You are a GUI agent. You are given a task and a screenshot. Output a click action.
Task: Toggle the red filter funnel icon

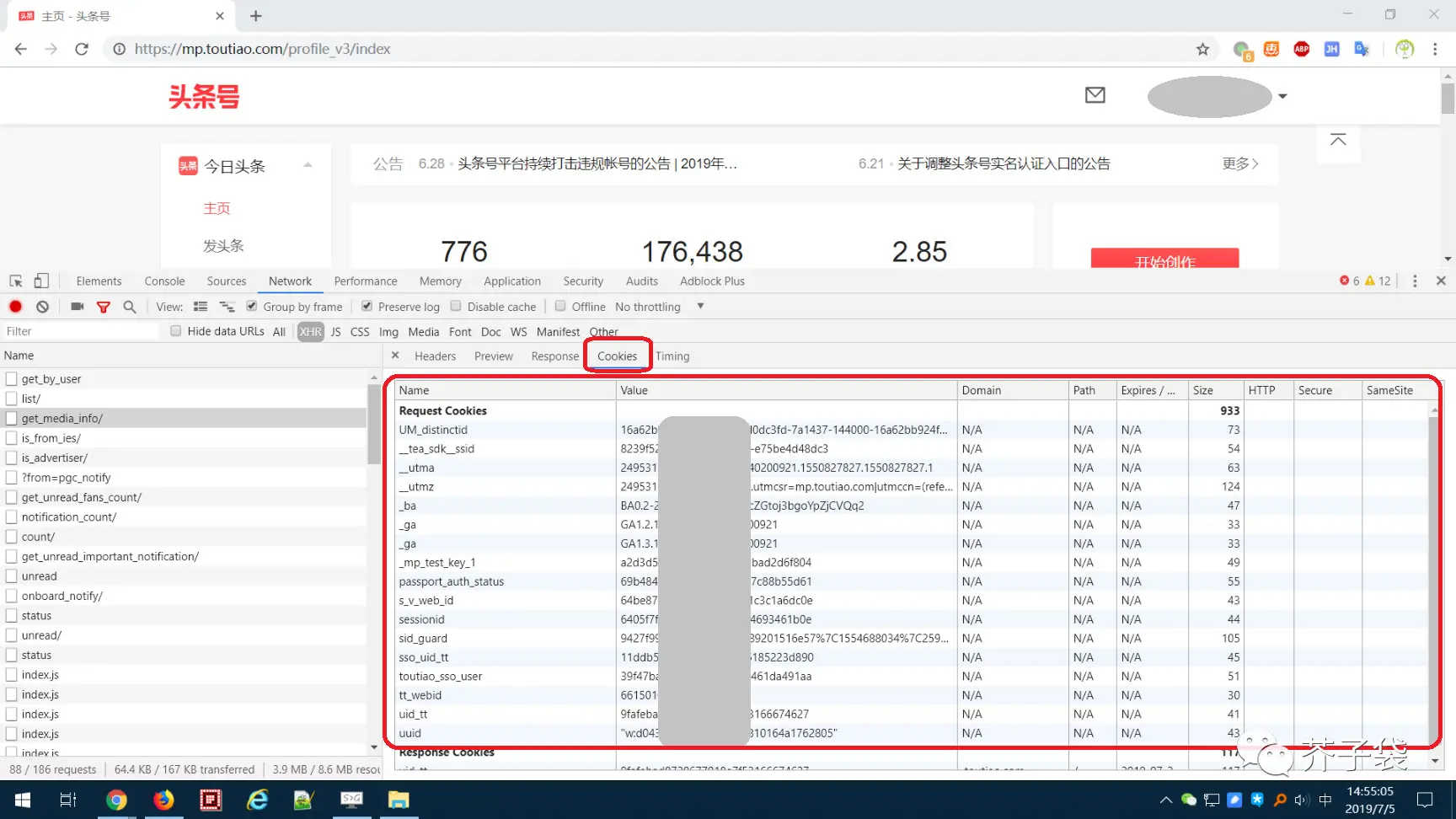click(104, 307)
